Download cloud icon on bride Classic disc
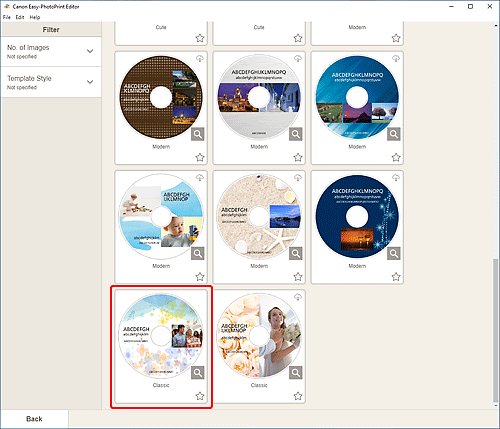 coord(298,297)
